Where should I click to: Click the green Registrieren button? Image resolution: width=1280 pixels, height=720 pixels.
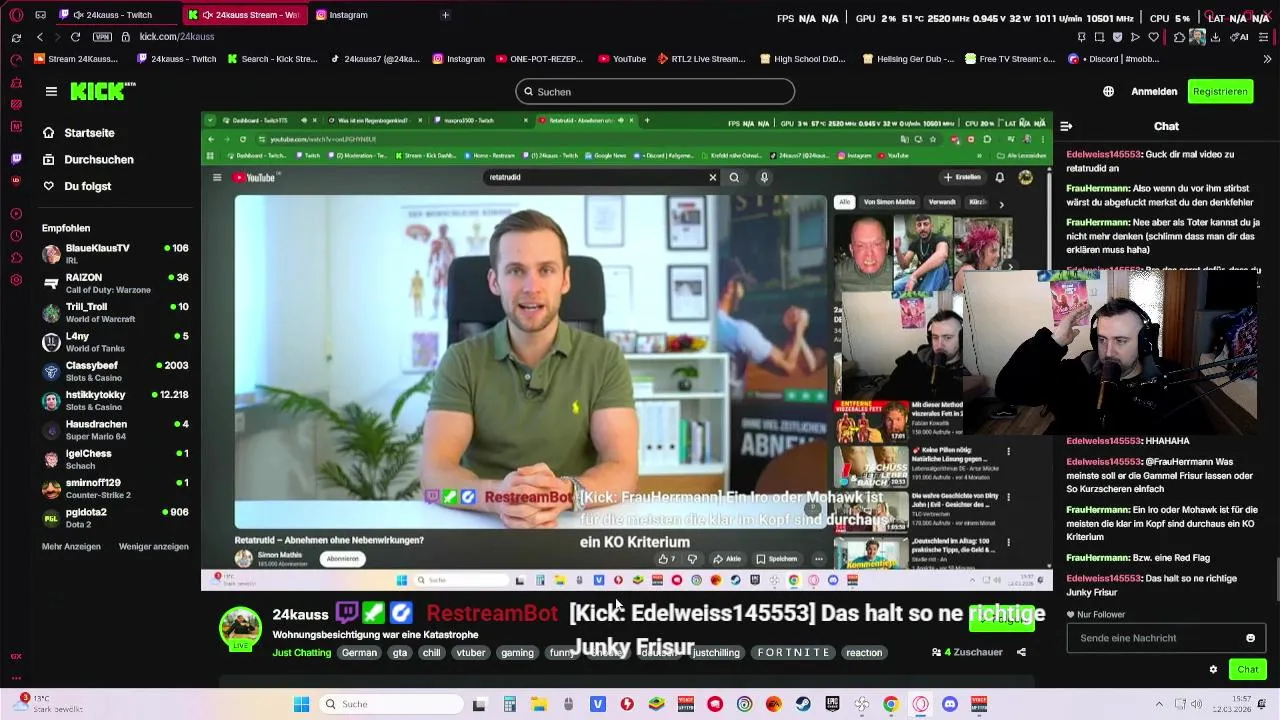[x=1220, y=91]
